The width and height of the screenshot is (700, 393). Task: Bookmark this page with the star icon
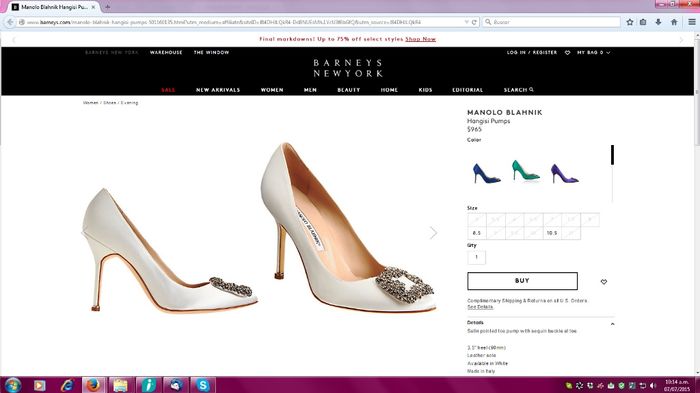coord(629,22)
